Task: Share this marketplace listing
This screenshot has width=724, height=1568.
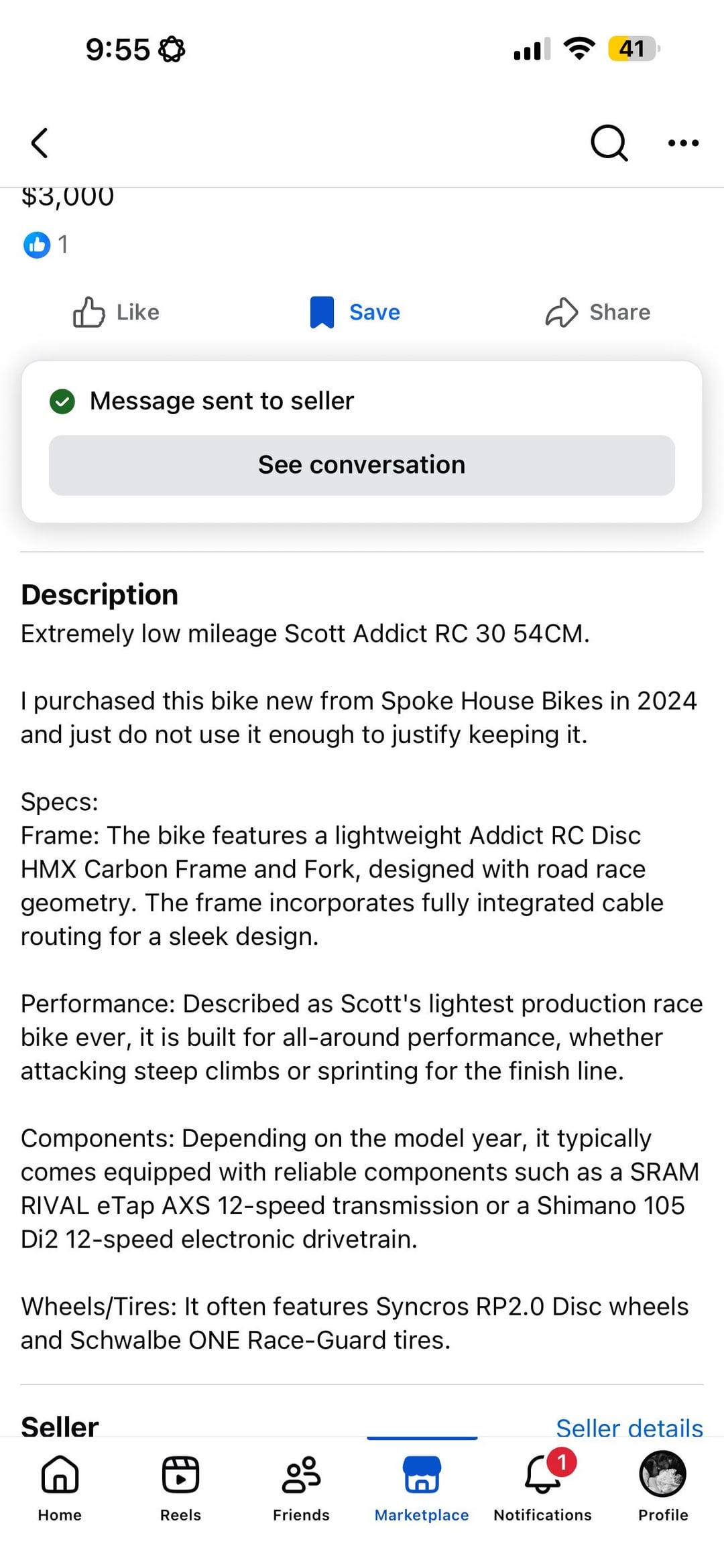Action: click(x=598, y=312)
